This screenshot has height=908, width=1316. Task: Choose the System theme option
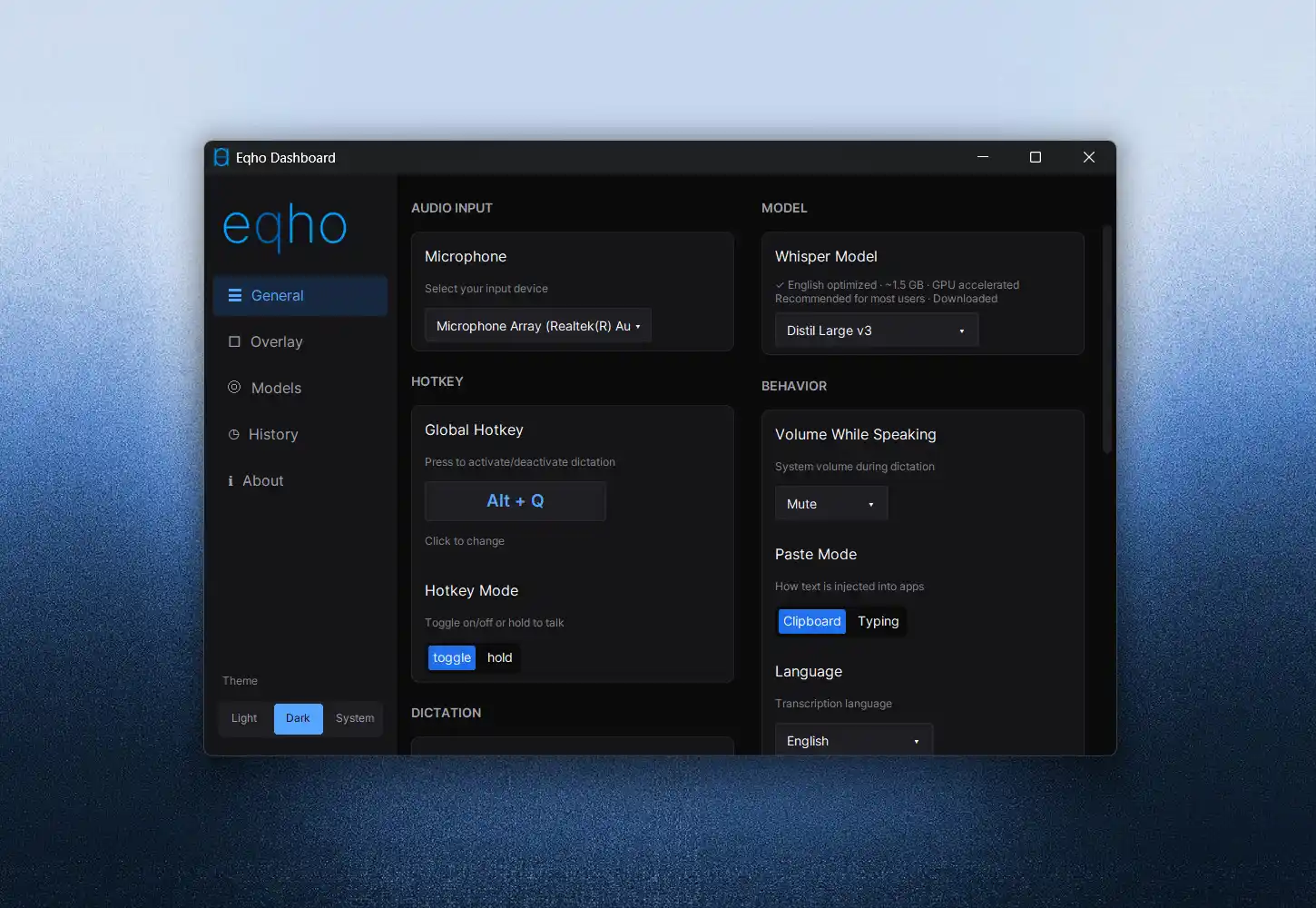355,718
